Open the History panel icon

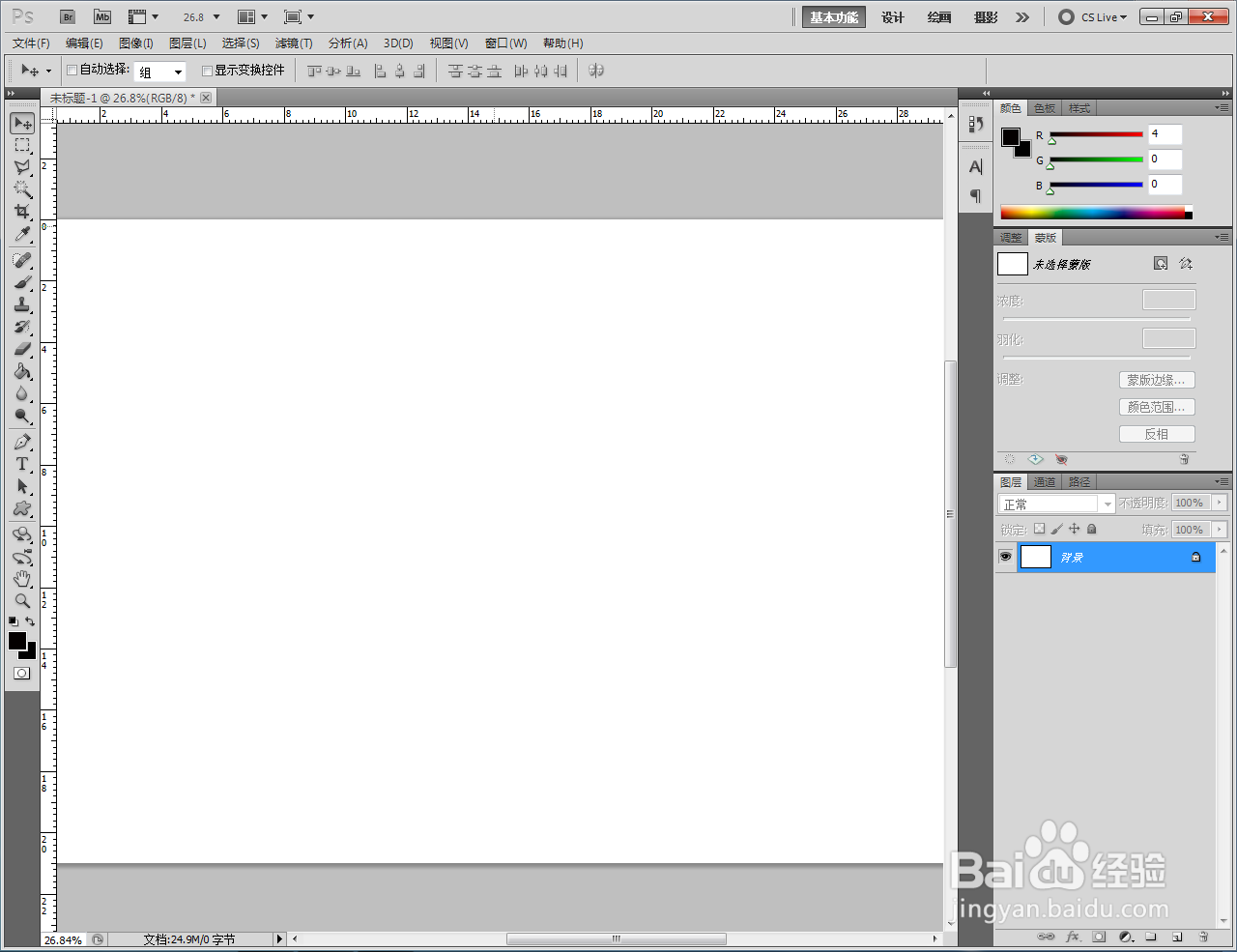coord(976,124)
